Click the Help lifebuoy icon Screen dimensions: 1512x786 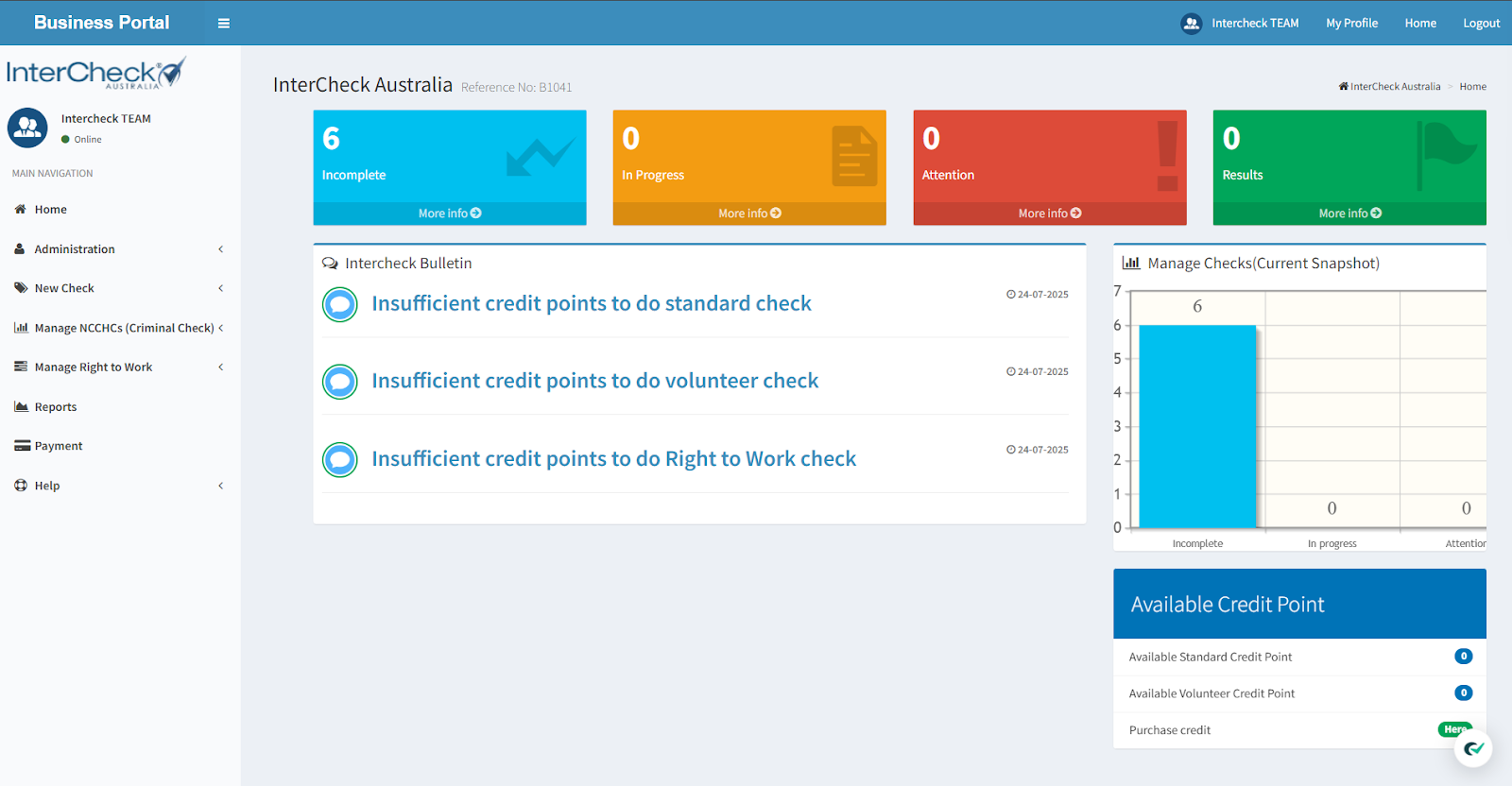point(21,486)
